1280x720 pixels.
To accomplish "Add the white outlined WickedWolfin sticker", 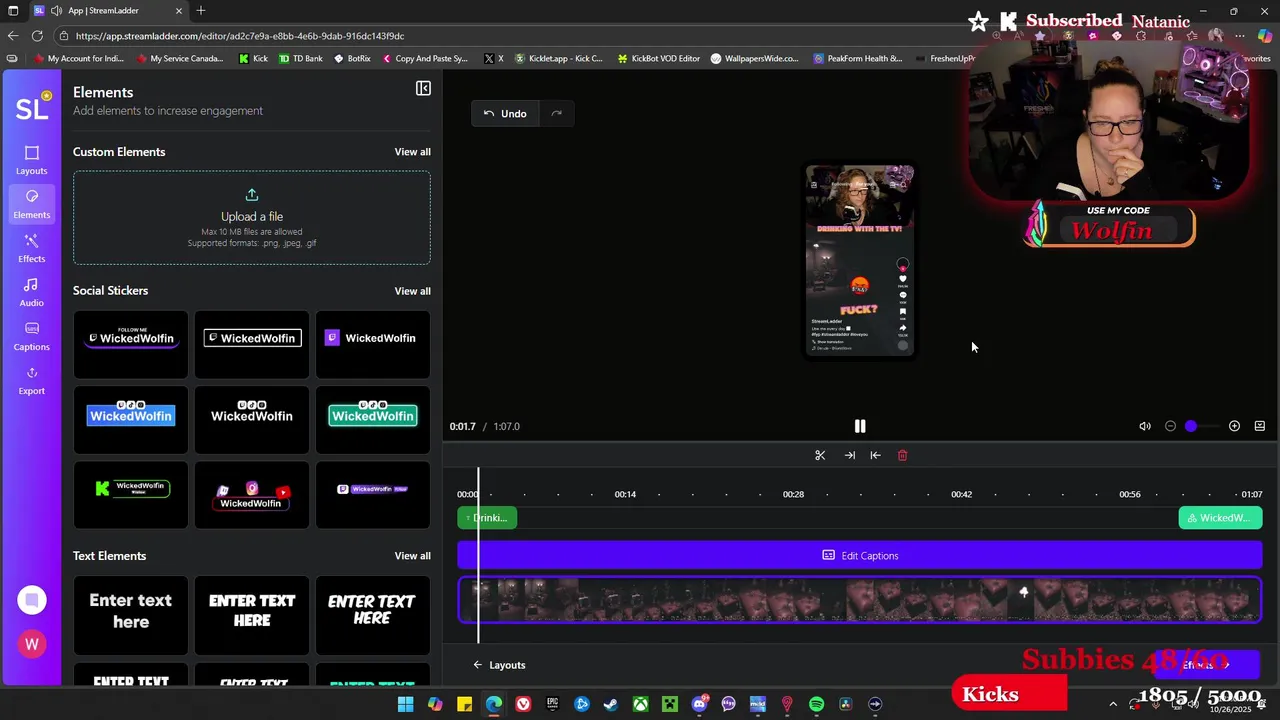I will (x=252, y=343).
